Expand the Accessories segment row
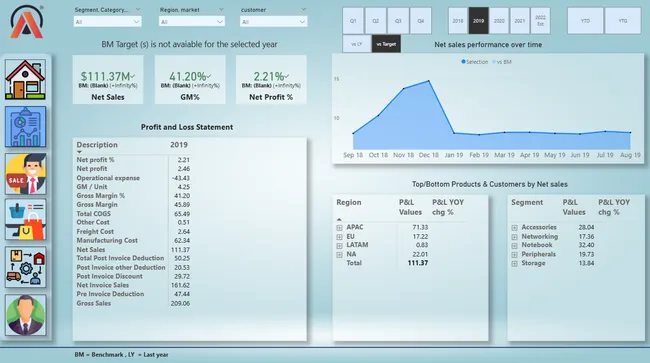650x363 pixels. click(514, 227)
